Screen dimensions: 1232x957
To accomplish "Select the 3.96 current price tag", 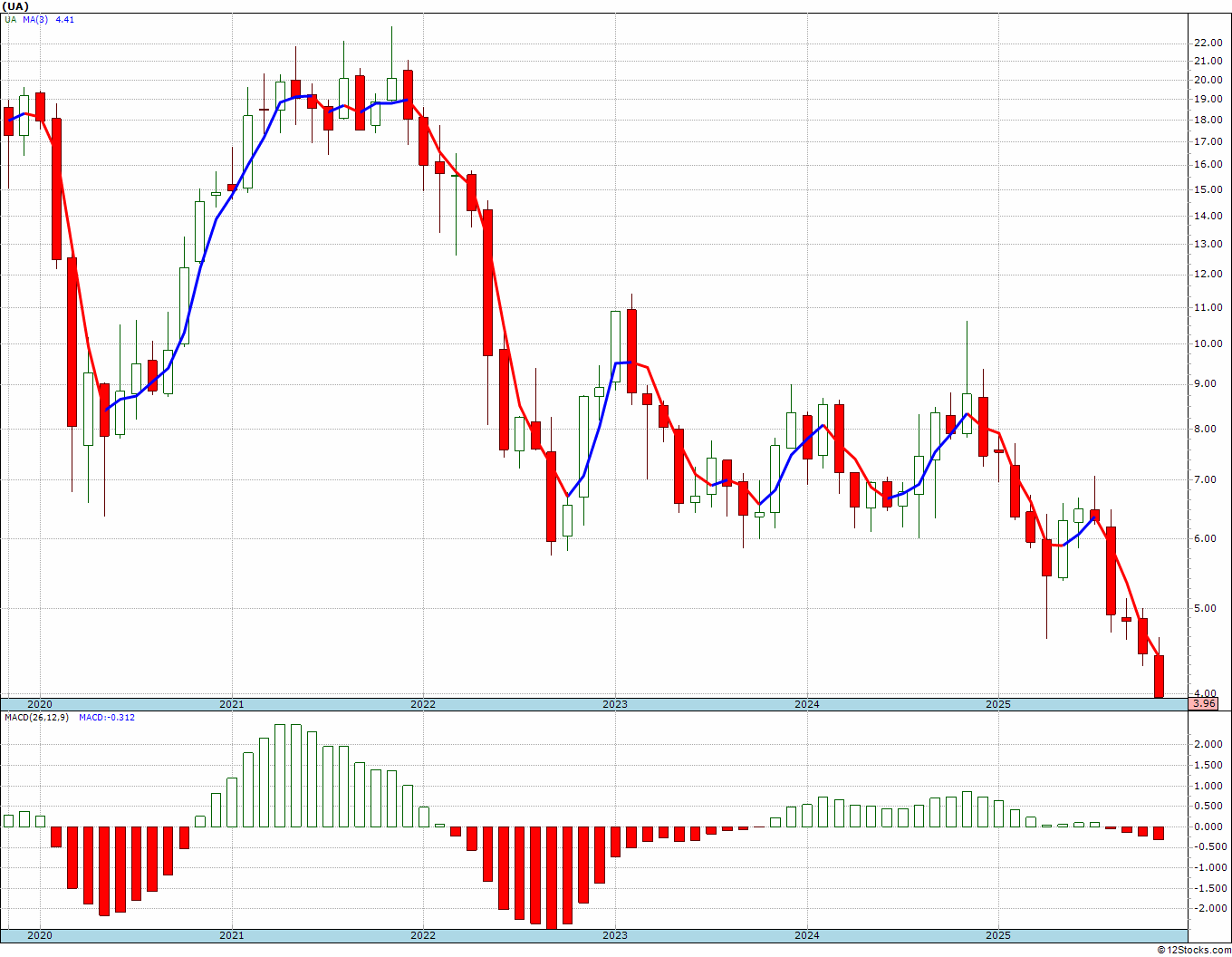I will click(1204, 704).
